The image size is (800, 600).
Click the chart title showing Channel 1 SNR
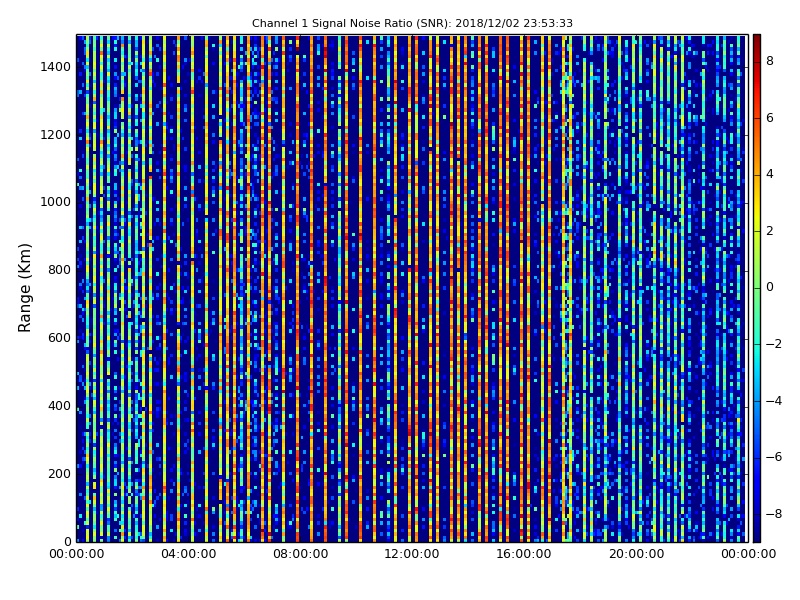[412, 23]
